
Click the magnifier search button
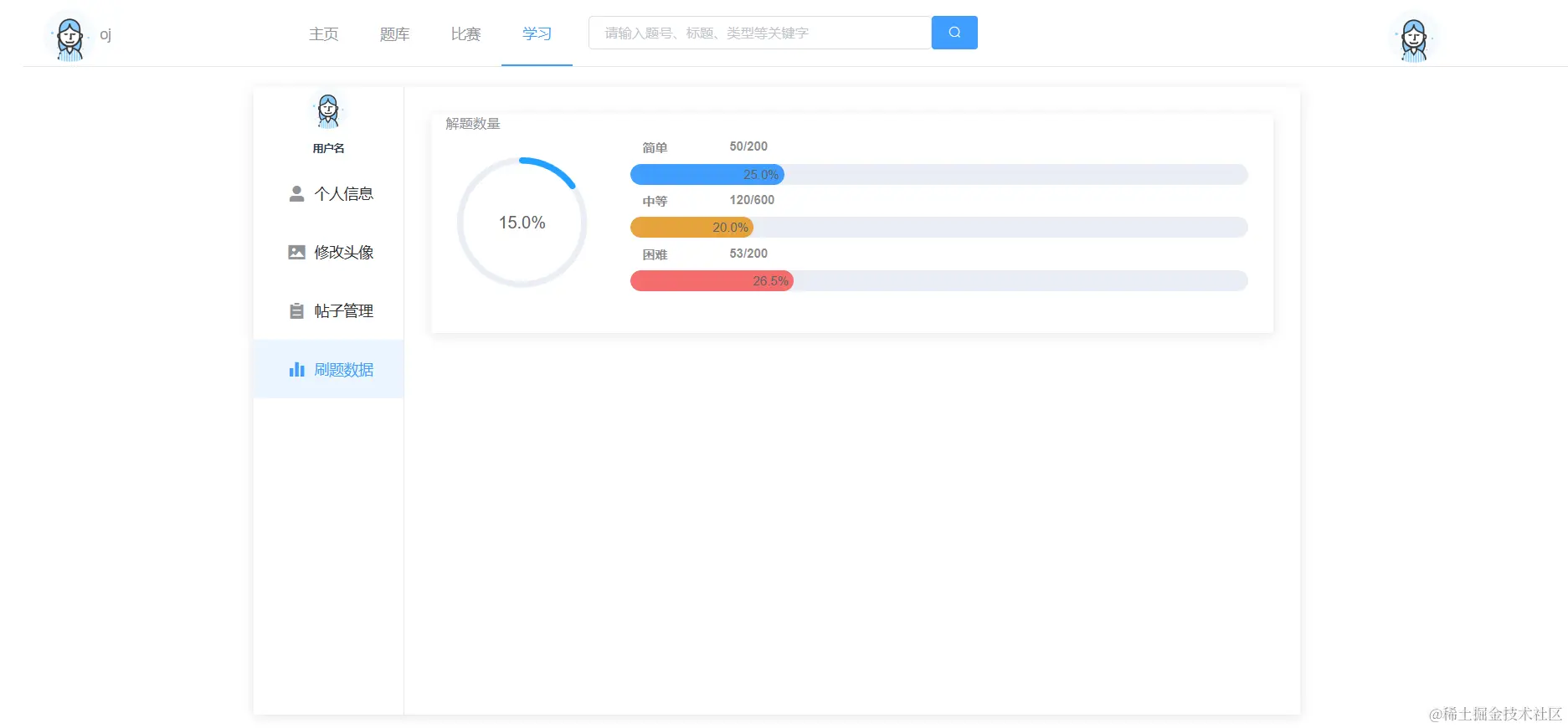954,33
